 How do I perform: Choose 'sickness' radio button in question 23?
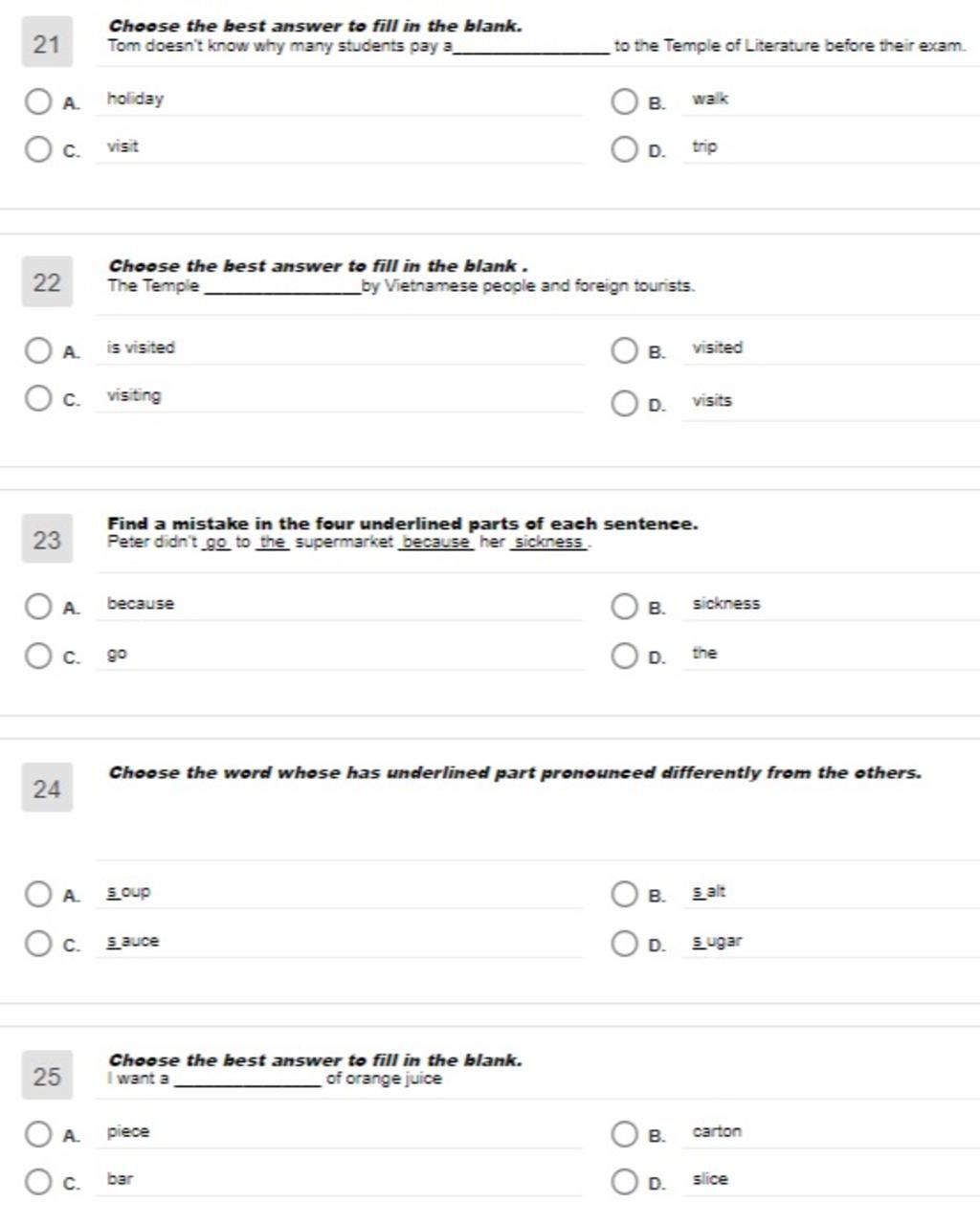tap(624, 606)
